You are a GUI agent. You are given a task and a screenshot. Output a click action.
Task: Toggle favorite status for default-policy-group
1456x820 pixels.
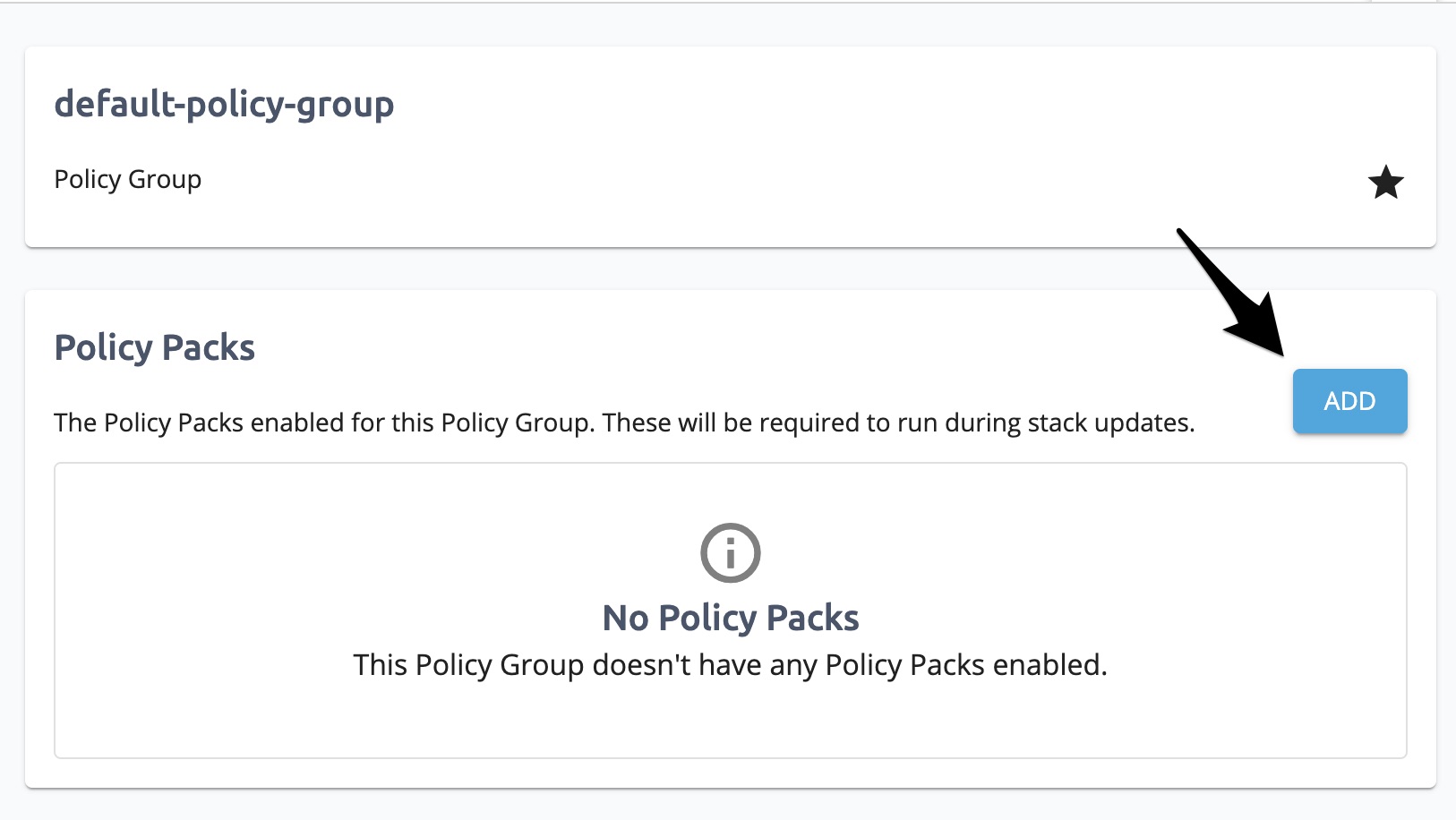coord(1385,182)
